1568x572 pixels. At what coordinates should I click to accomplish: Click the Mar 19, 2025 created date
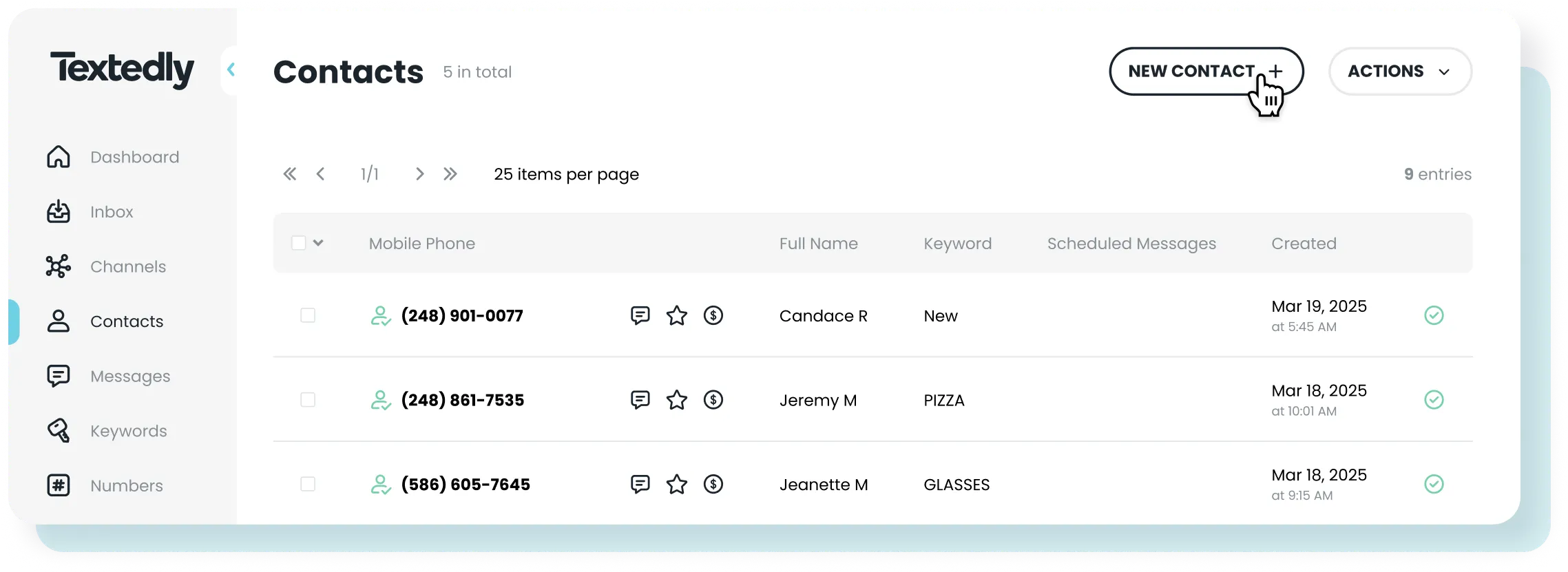1319,306
